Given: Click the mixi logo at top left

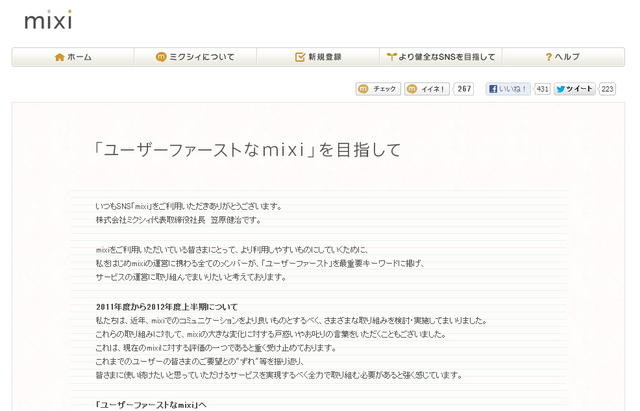Looking at the screenshot, I should (x=47, y=19).
